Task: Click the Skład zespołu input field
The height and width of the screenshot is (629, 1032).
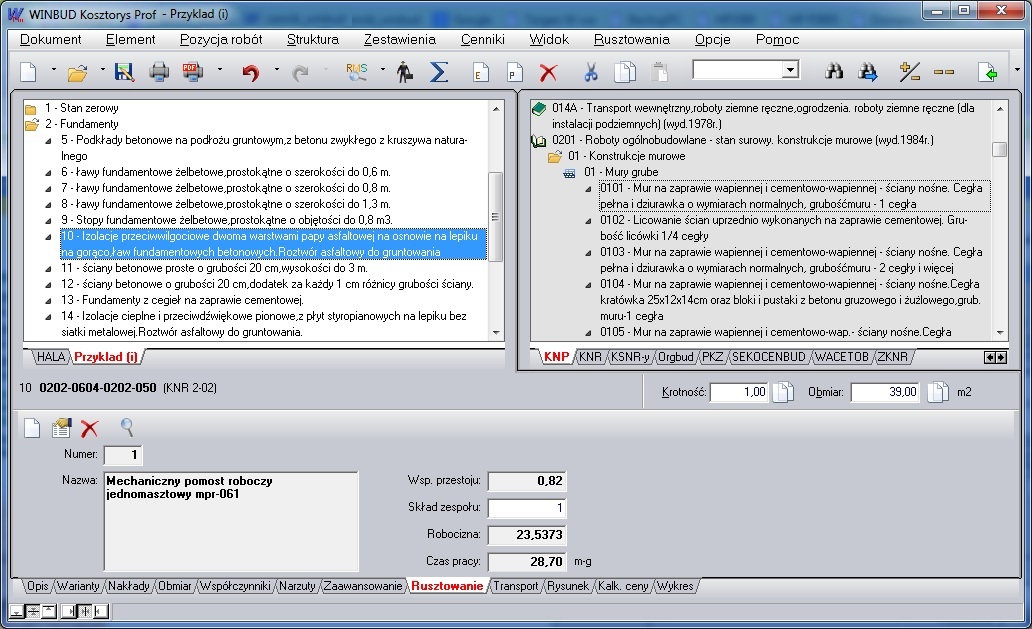Action: [527, 508]
